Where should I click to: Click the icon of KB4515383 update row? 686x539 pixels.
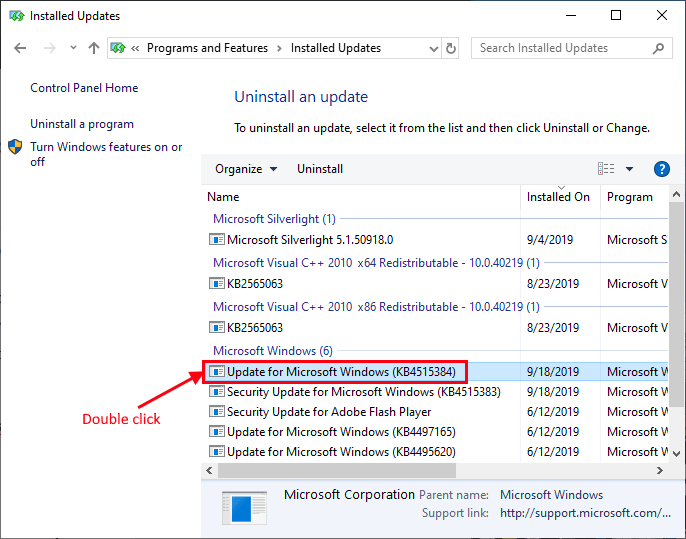[x=217, y=392]
